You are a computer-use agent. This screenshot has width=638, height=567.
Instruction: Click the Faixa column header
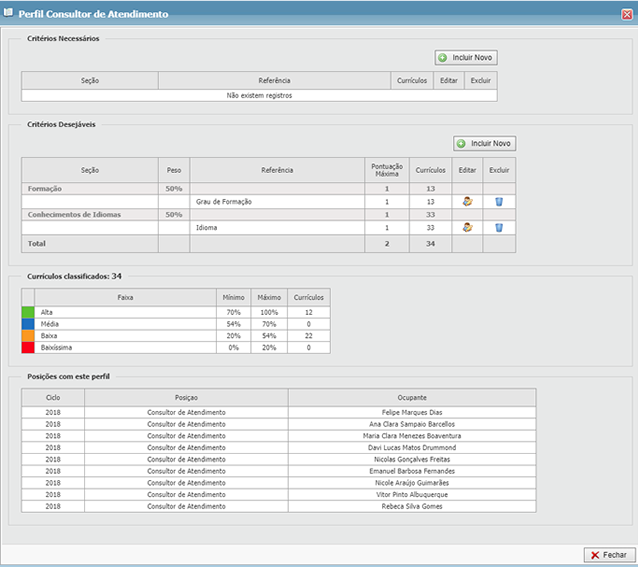click(x=126, y=297)
